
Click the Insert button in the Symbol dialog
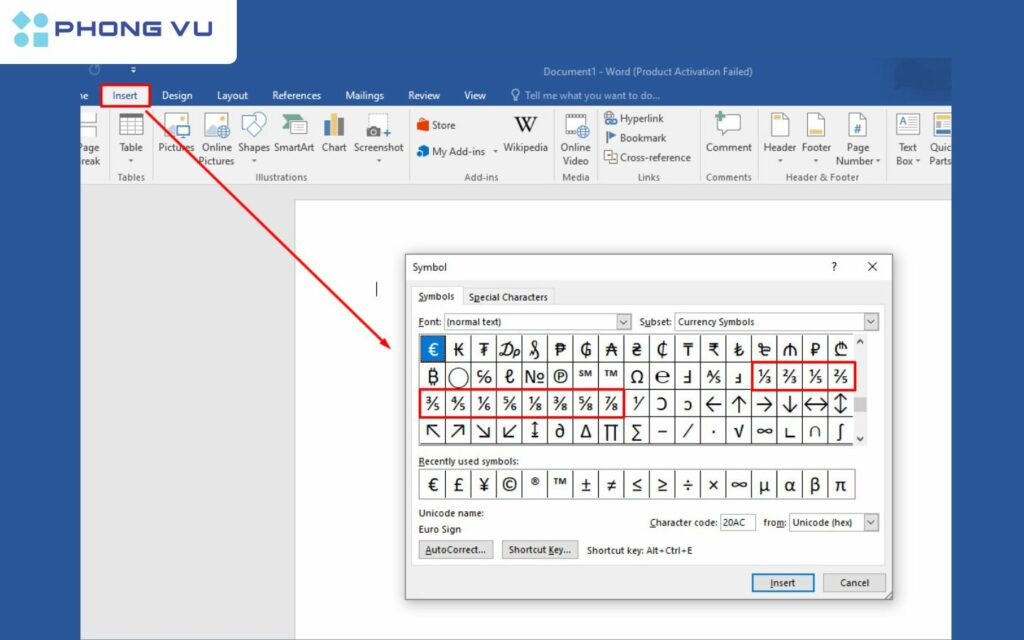coord(782,582)
